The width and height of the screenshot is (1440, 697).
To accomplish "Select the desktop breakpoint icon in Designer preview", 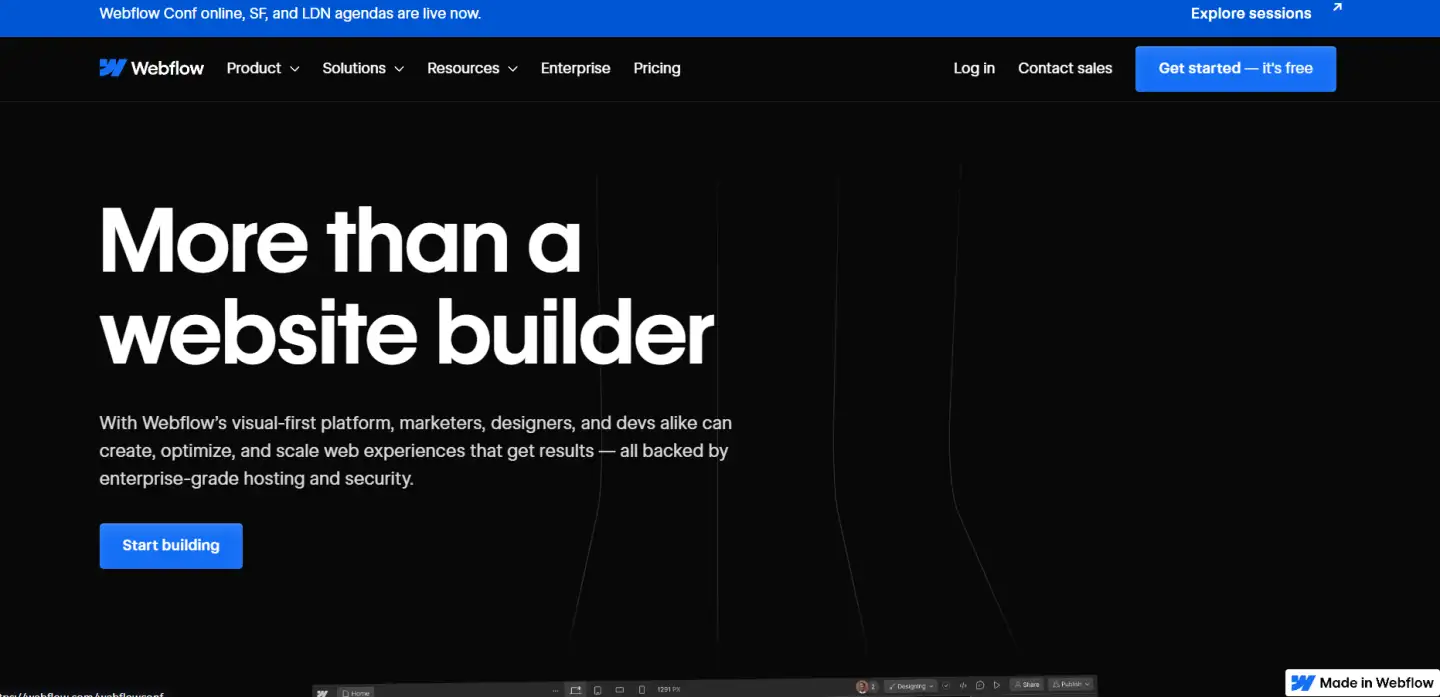I will [576, 689].
